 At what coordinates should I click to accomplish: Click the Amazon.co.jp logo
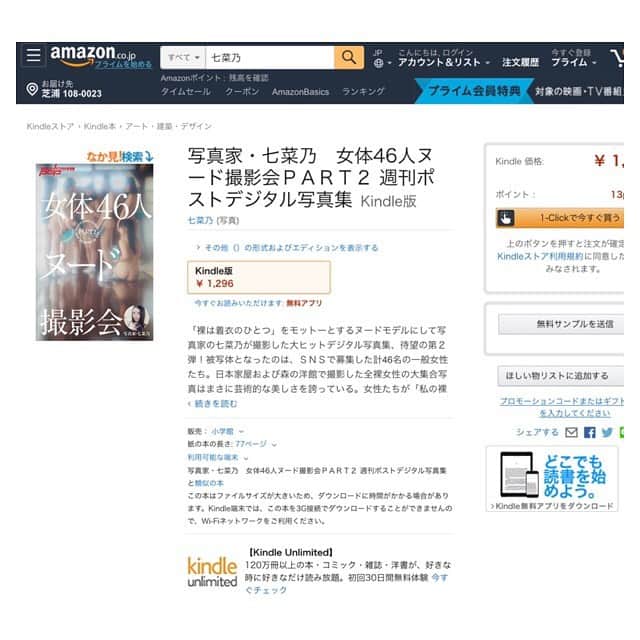[x=93, y=56]
